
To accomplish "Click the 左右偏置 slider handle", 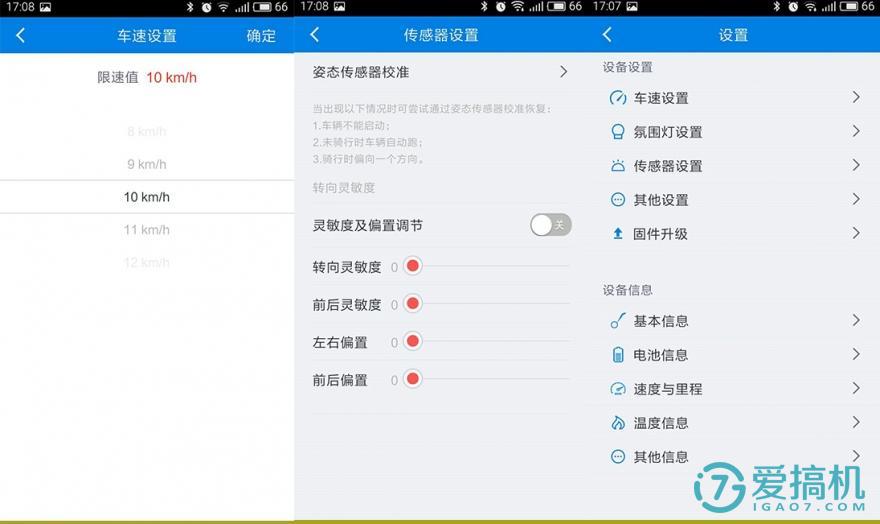I will [412, 341].
